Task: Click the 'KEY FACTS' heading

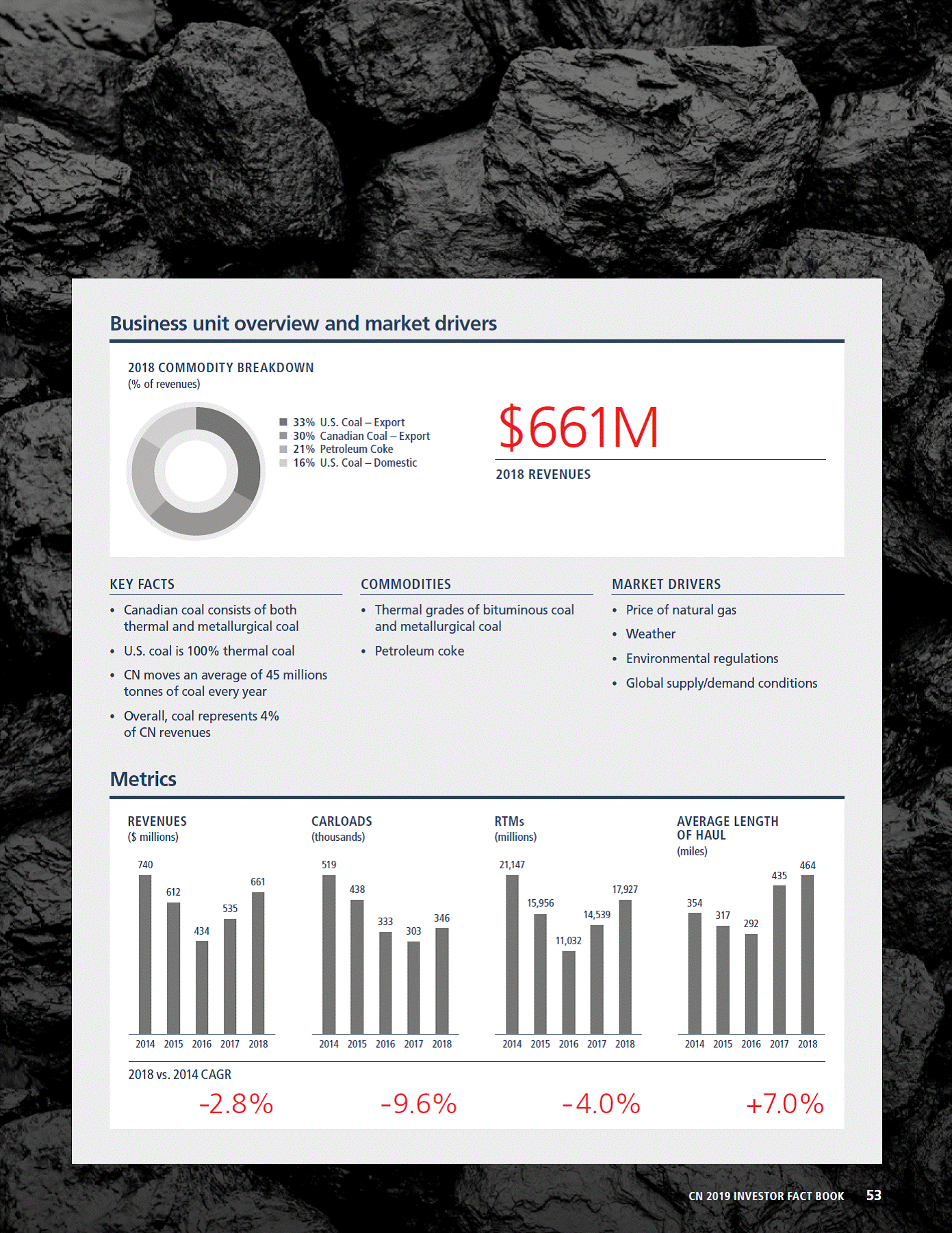Action: click(142, 584)
